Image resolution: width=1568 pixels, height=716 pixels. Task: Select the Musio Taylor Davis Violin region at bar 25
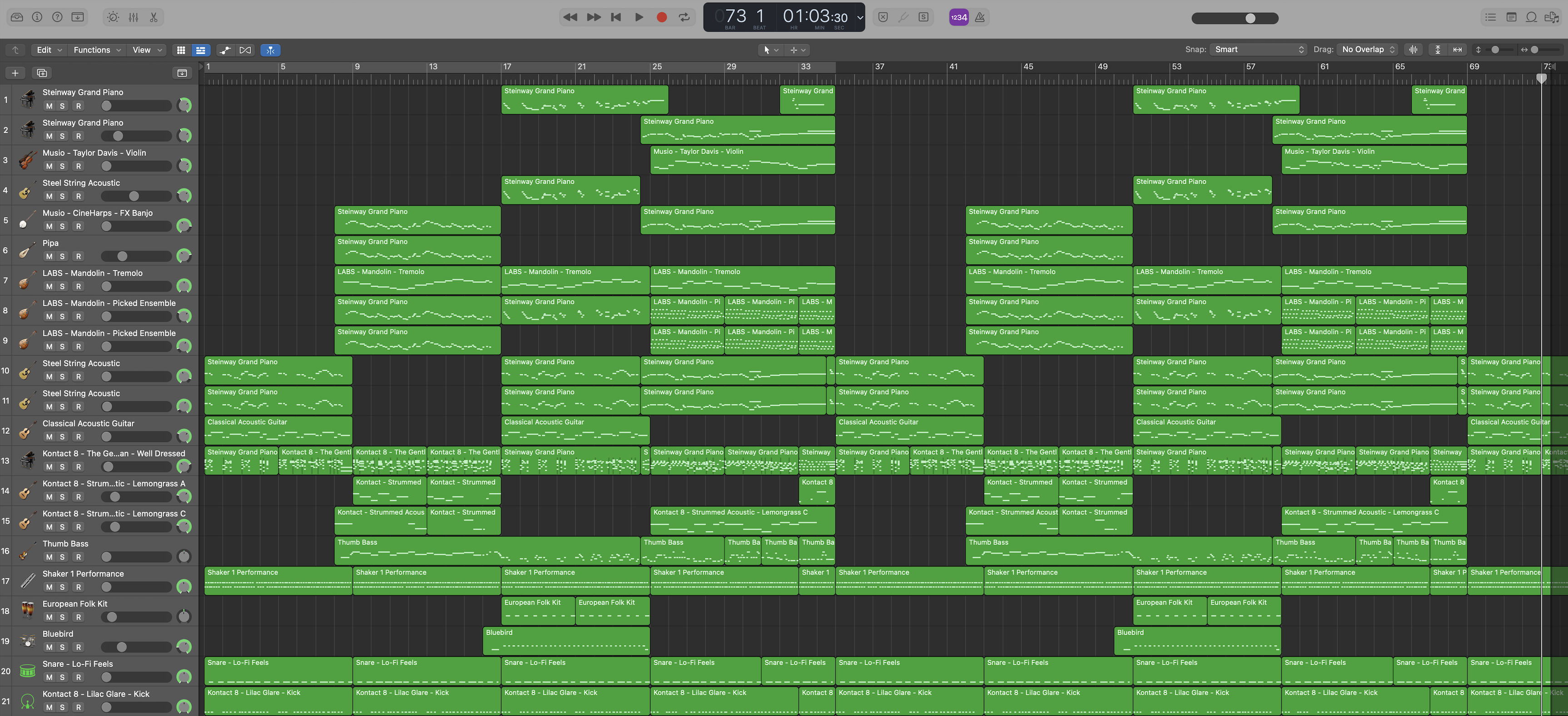pos(743,160)
